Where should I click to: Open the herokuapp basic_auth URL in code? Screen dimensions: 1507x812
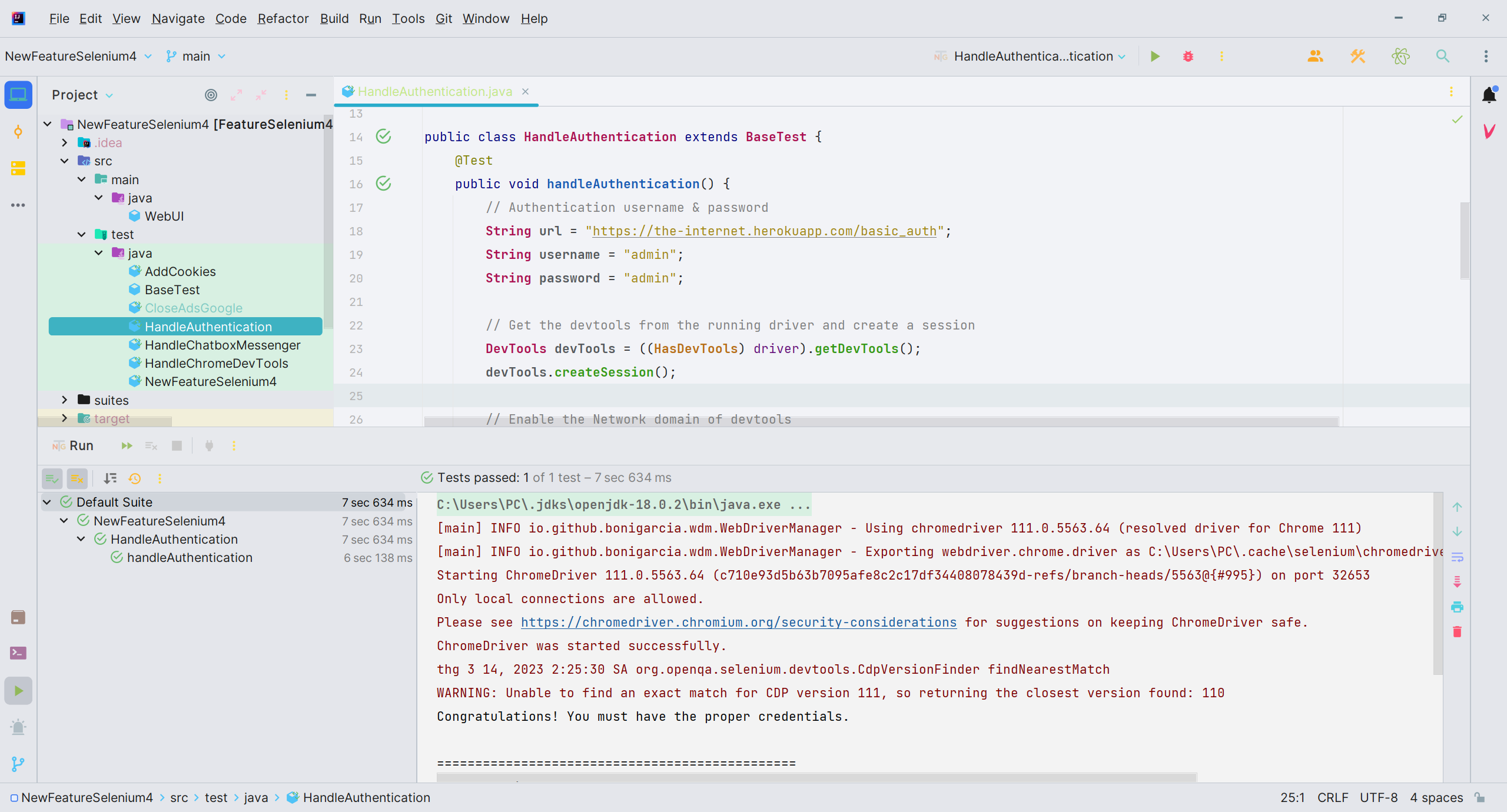pos(764,231)
